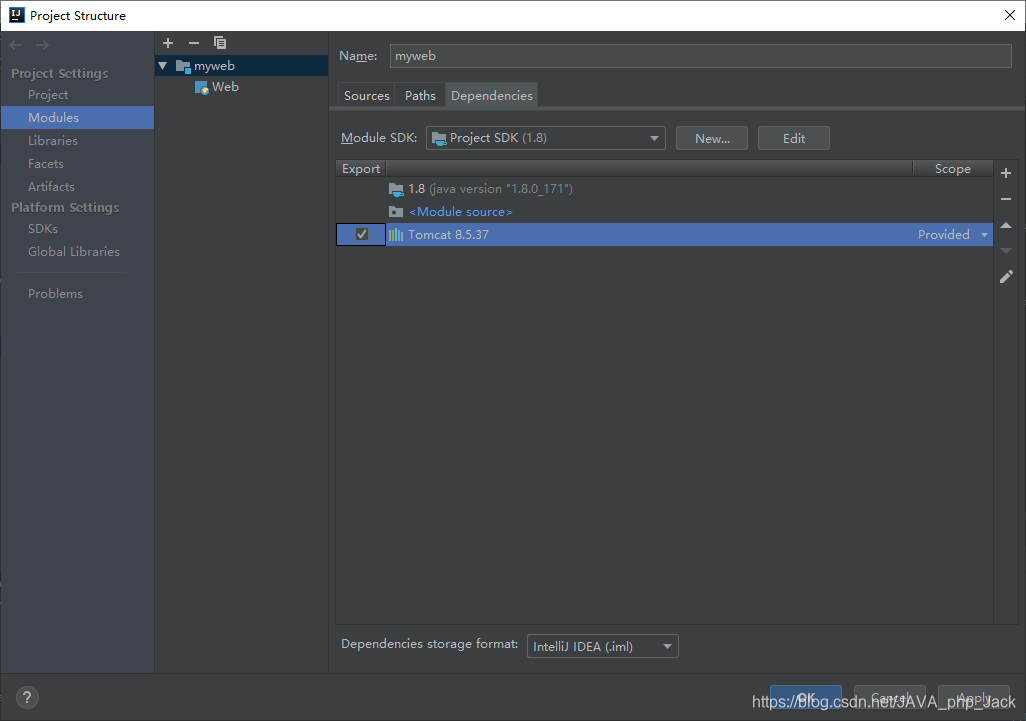The height and width of the screenshot is (721, 1026).
Task: Click the Module source folder icon
Action: 396,212
